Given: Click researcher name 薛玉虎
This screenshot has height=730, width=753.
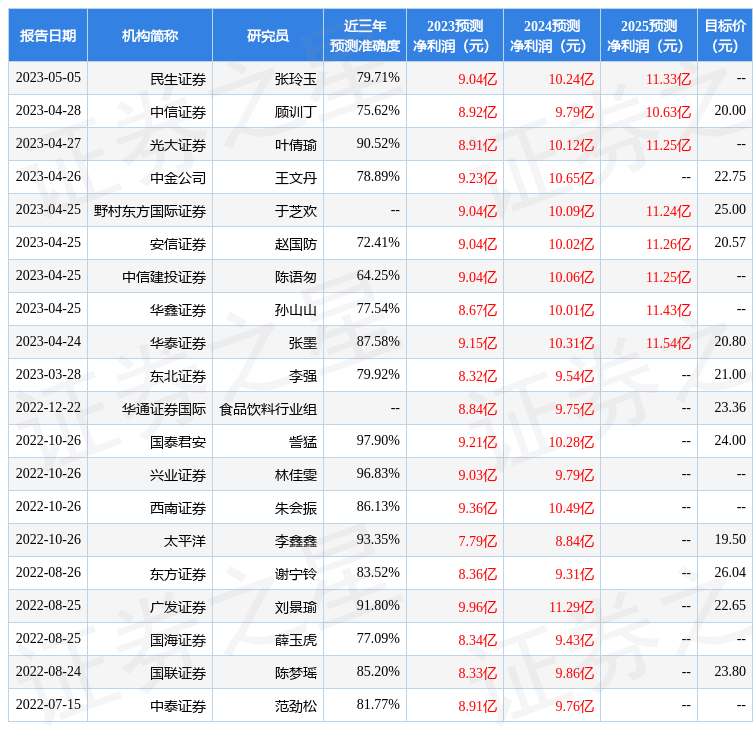Looking at the screenshot, I should point(296,640).
